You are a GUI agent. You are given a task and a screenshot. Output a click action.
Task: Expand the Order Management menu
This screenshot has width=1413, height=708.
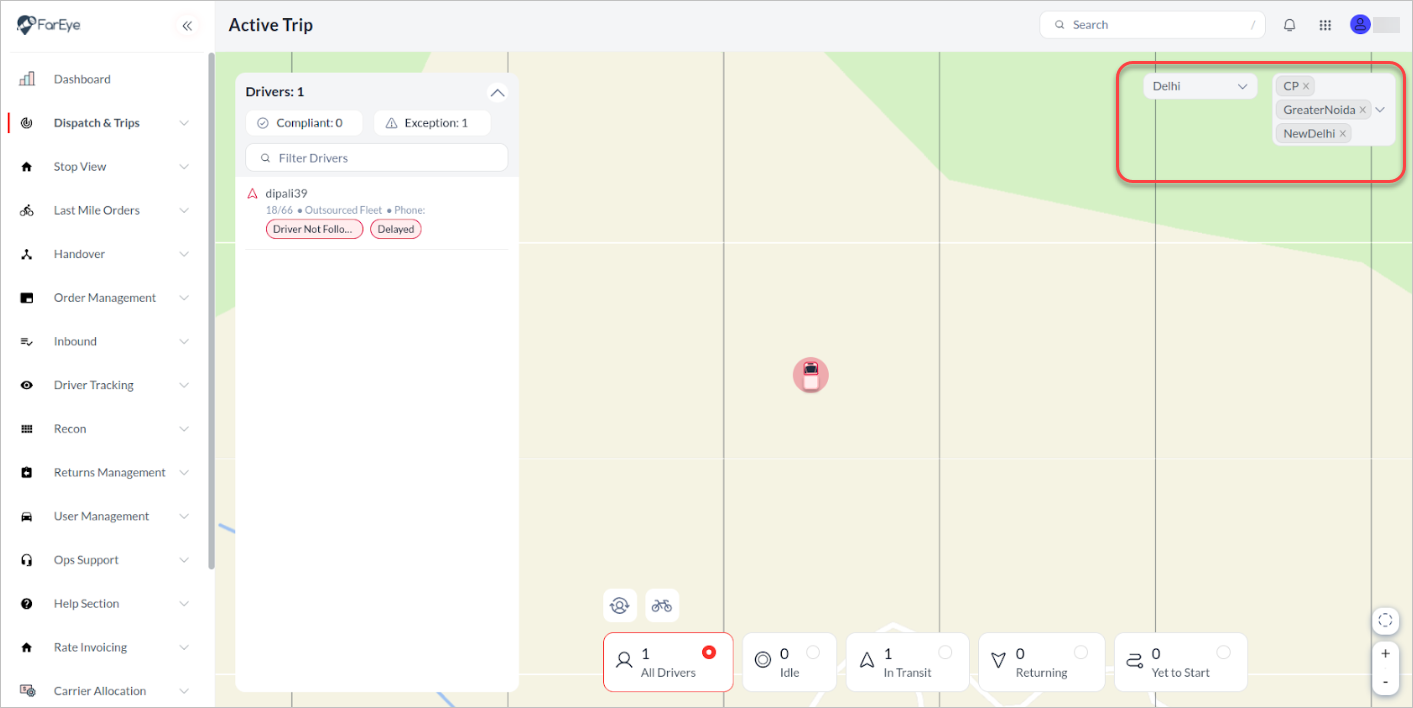coord(184,298)
